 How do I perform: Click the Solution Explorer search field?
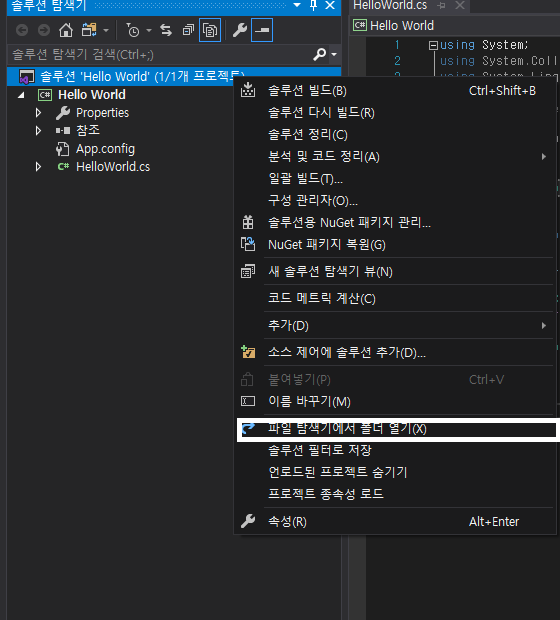160,54
